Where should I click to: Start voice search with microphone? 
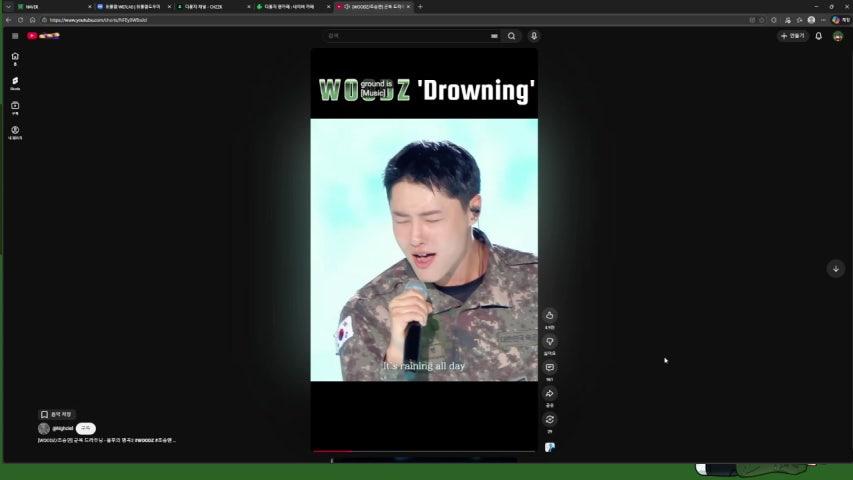point(534,36)
